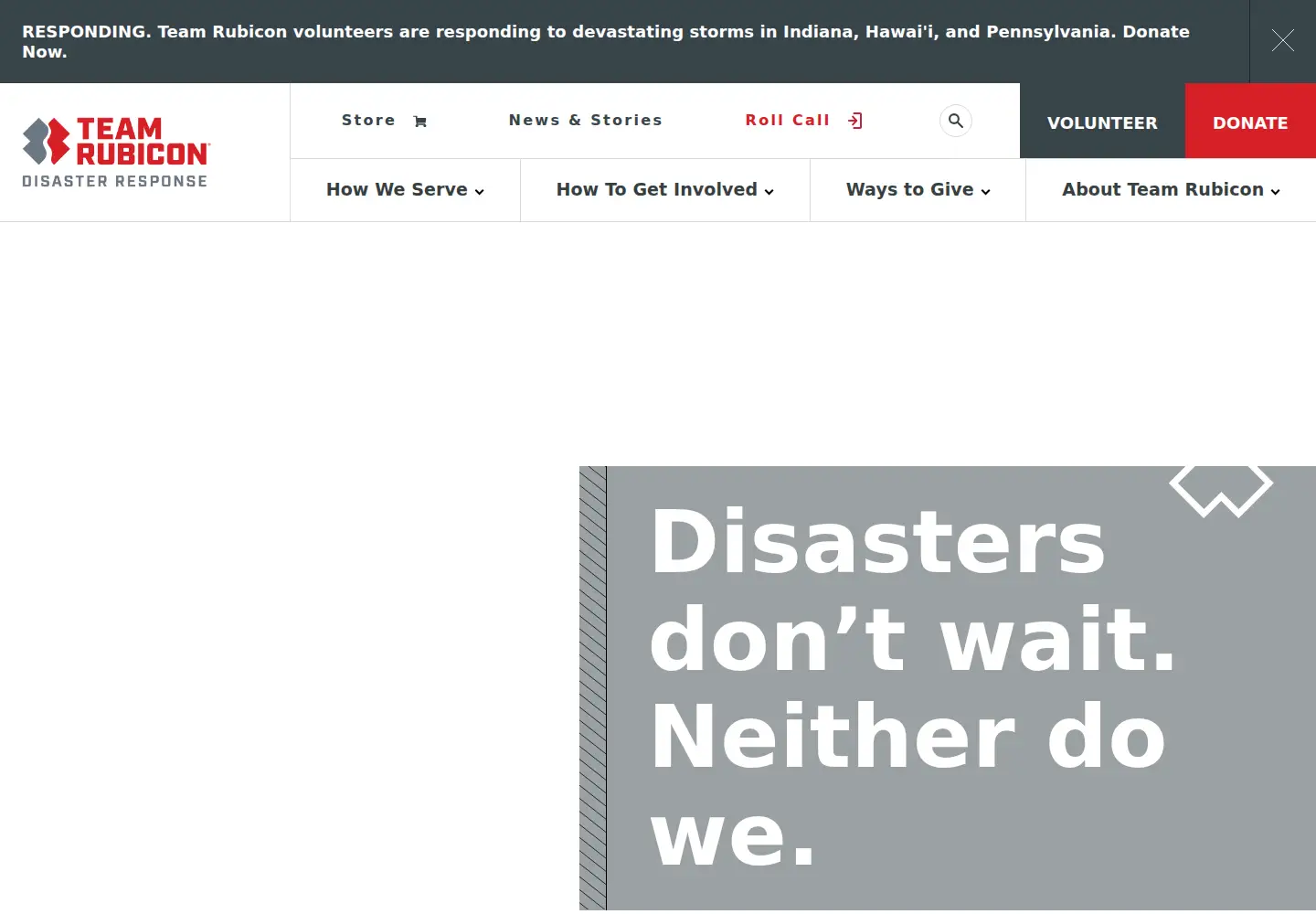The height and width of the screenshot is (914, 1316).
Task: Click the Team Rubicon logo
Action: (116, 152)
